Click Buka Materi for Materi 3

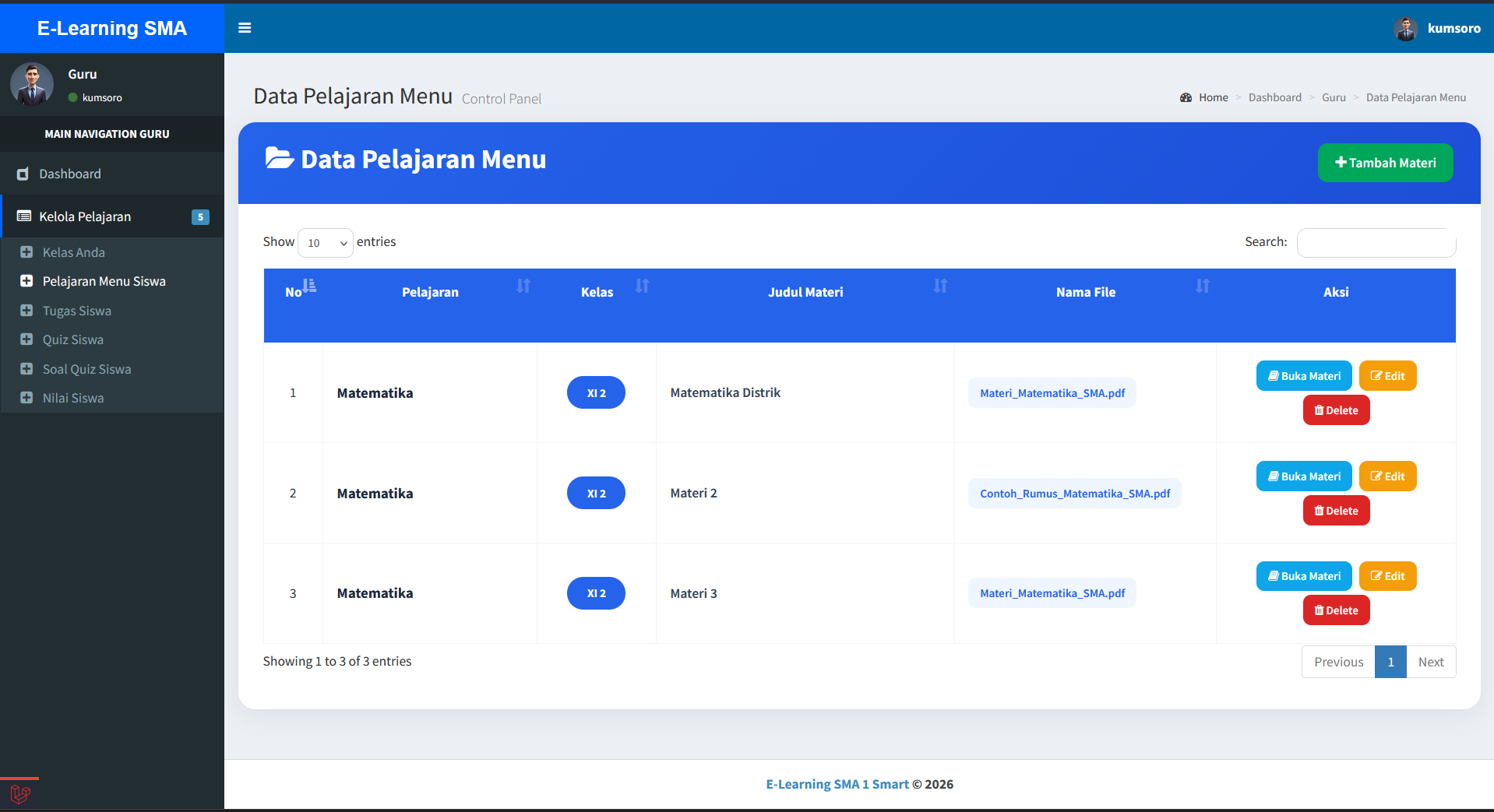1304,576
